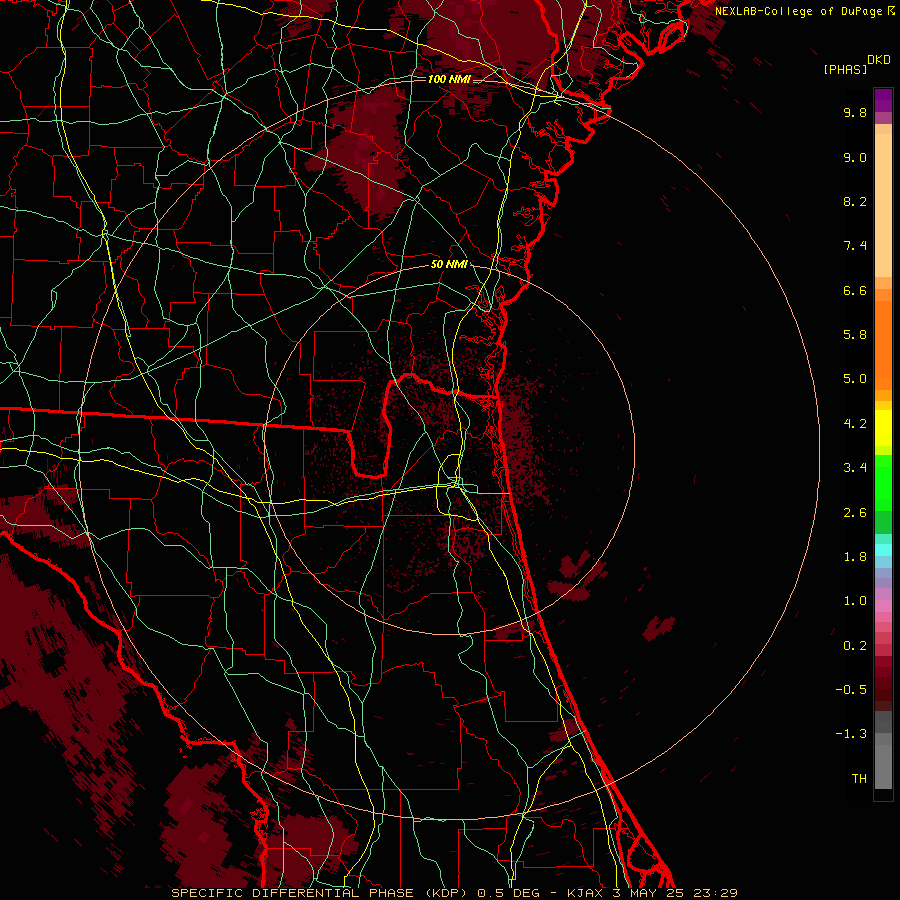Viewport: 900px width, 900px height.
Task: Click the [PHAS] units label
Action: (x=845, y=70)
